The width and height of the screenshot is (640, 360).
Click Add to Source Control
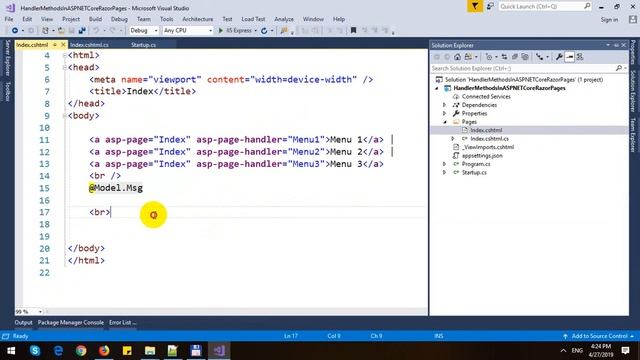click(599, 336)
